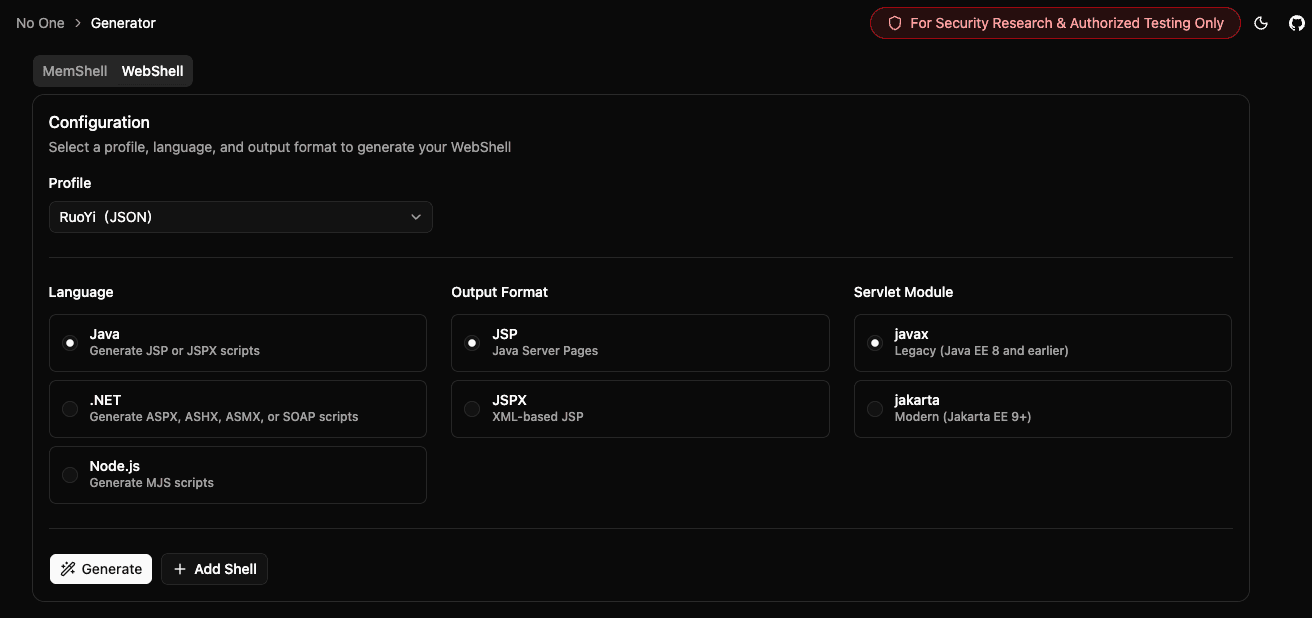
Task: Toggle dark mode with the moon icon
Action: [x=1260, y=22]
